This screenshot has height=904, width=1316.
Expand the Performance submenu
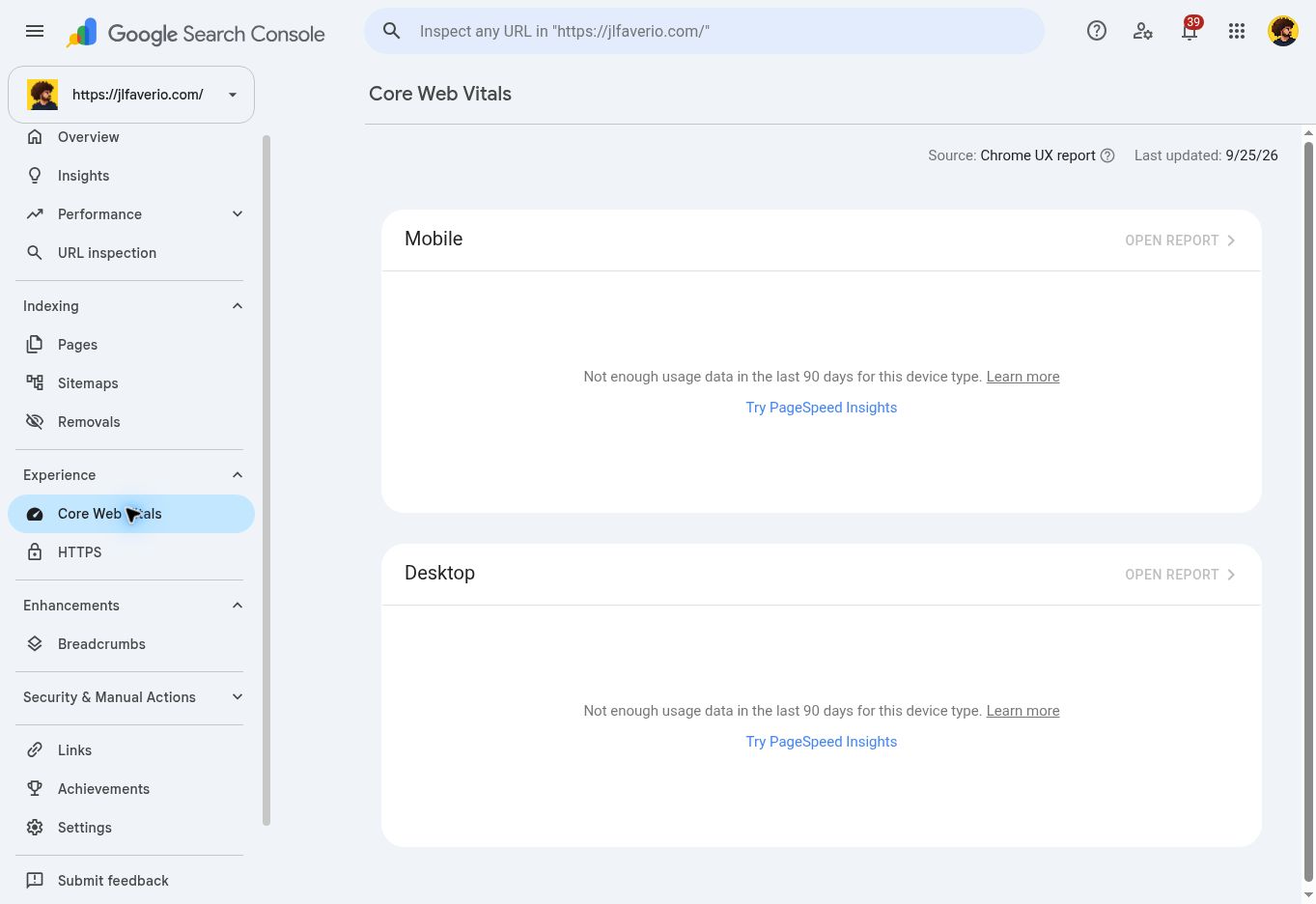point(238,214)
